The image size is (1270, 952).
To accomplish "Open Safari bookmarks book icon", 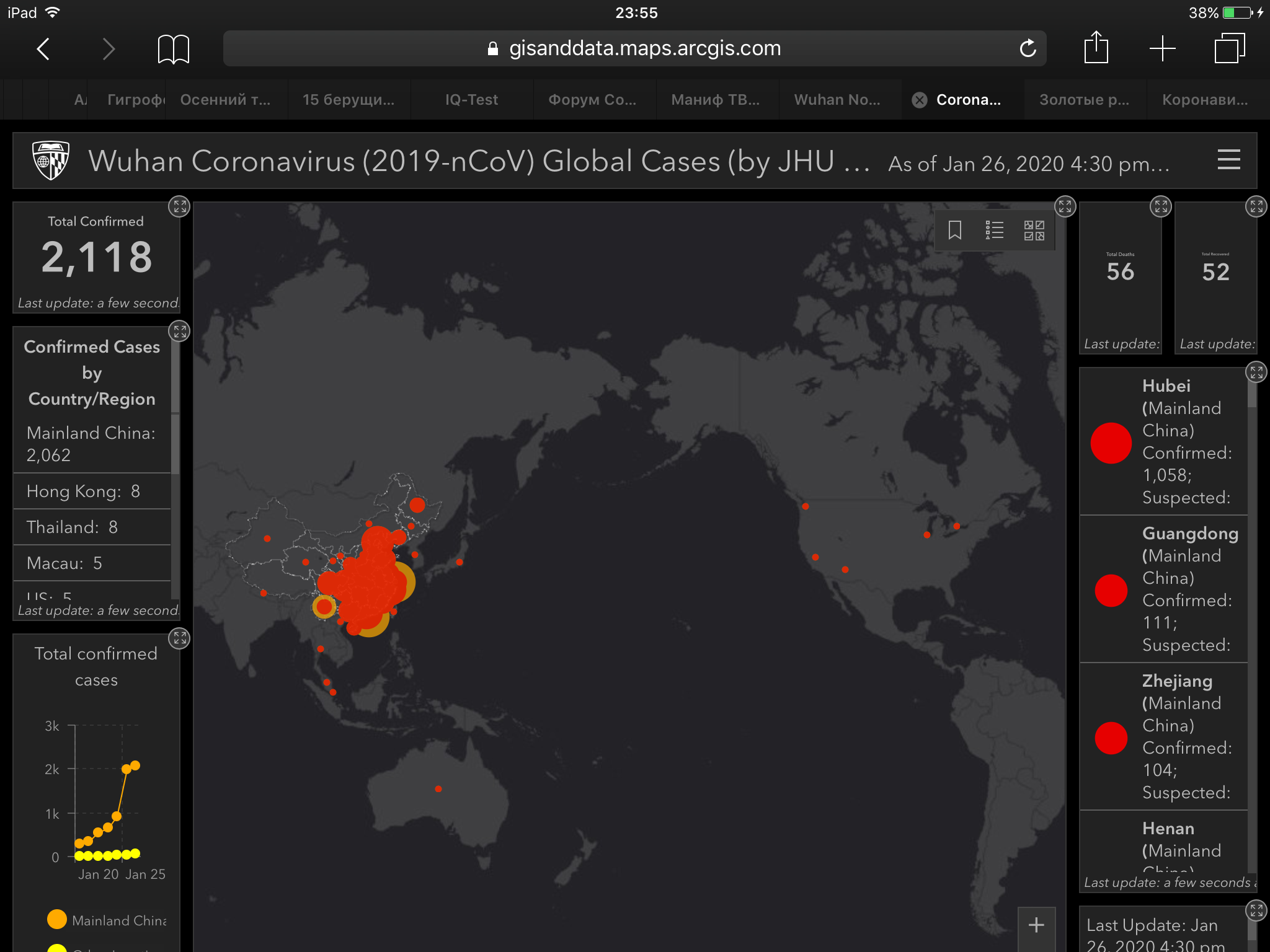I will 173,49.
